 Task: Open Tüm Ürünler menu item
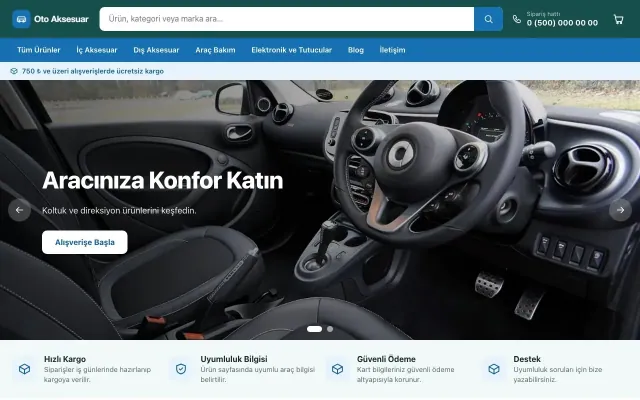(x=39, y=50)
